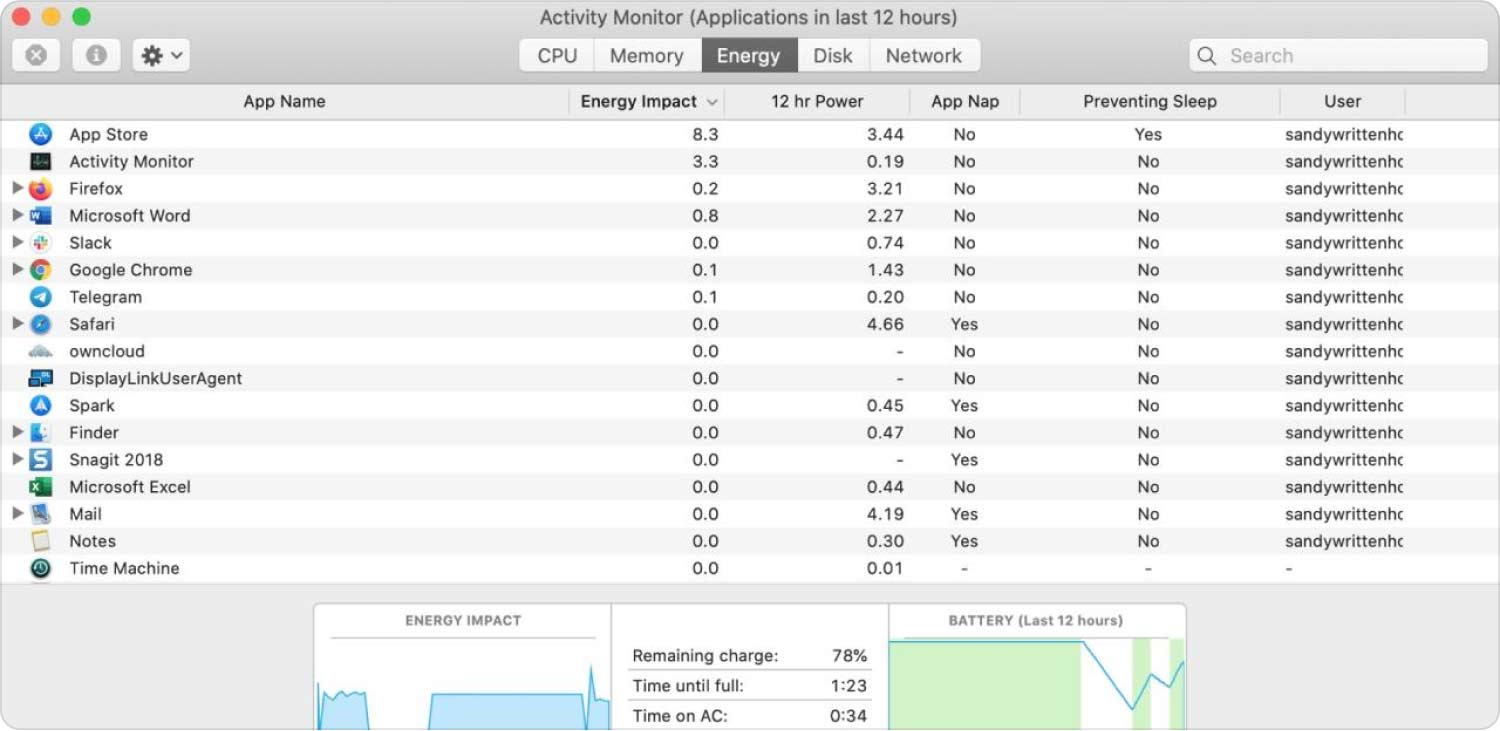The height and width of the screenshot is (731, 1500).
Task: Click the App Store app icon
Action: [40, 134]
